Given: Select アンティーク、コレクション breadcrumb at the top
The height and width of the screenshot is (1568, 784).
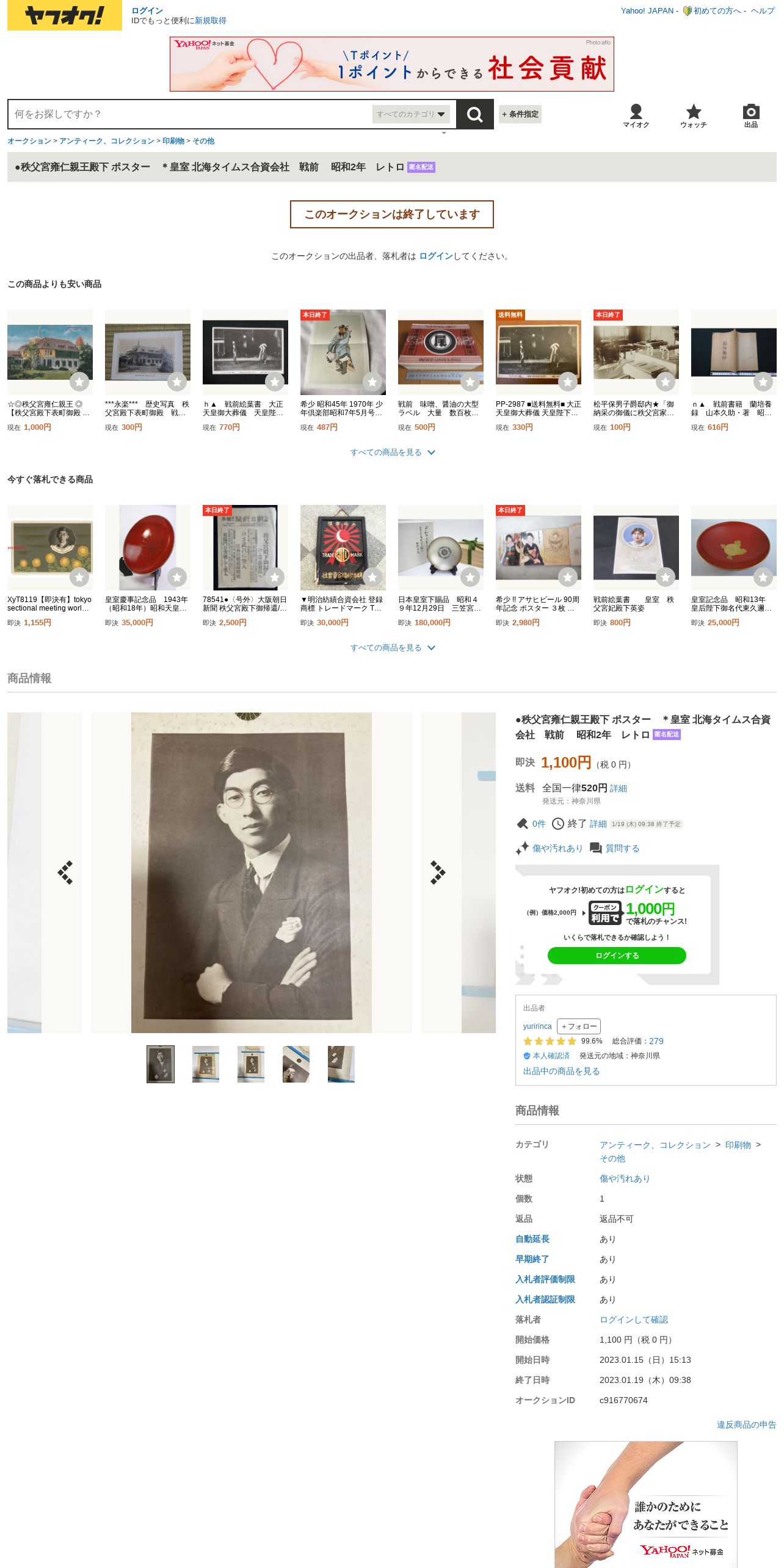Looking at the screenshot, I should (x=107, y=141).
